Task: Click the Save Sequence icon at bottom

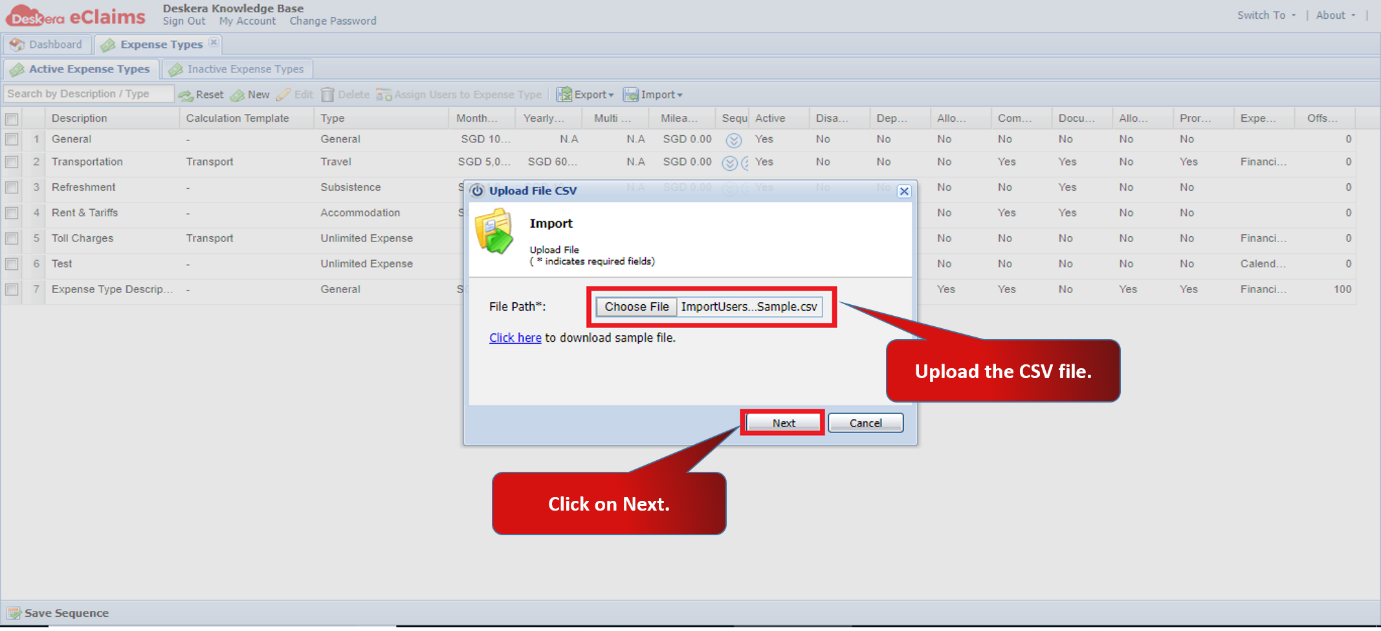Action: (x=14, y=613)
